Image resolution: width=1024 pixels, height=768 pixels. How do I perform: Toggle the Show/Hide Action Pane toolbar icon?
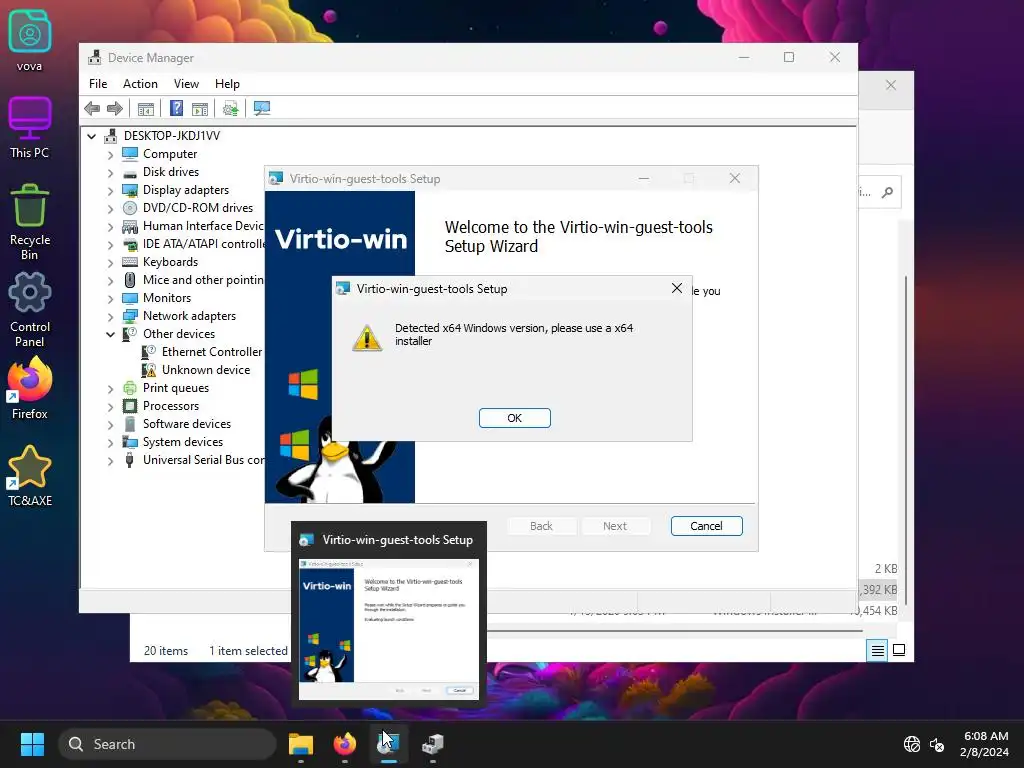pyautogui.click(x=200, y=108)
